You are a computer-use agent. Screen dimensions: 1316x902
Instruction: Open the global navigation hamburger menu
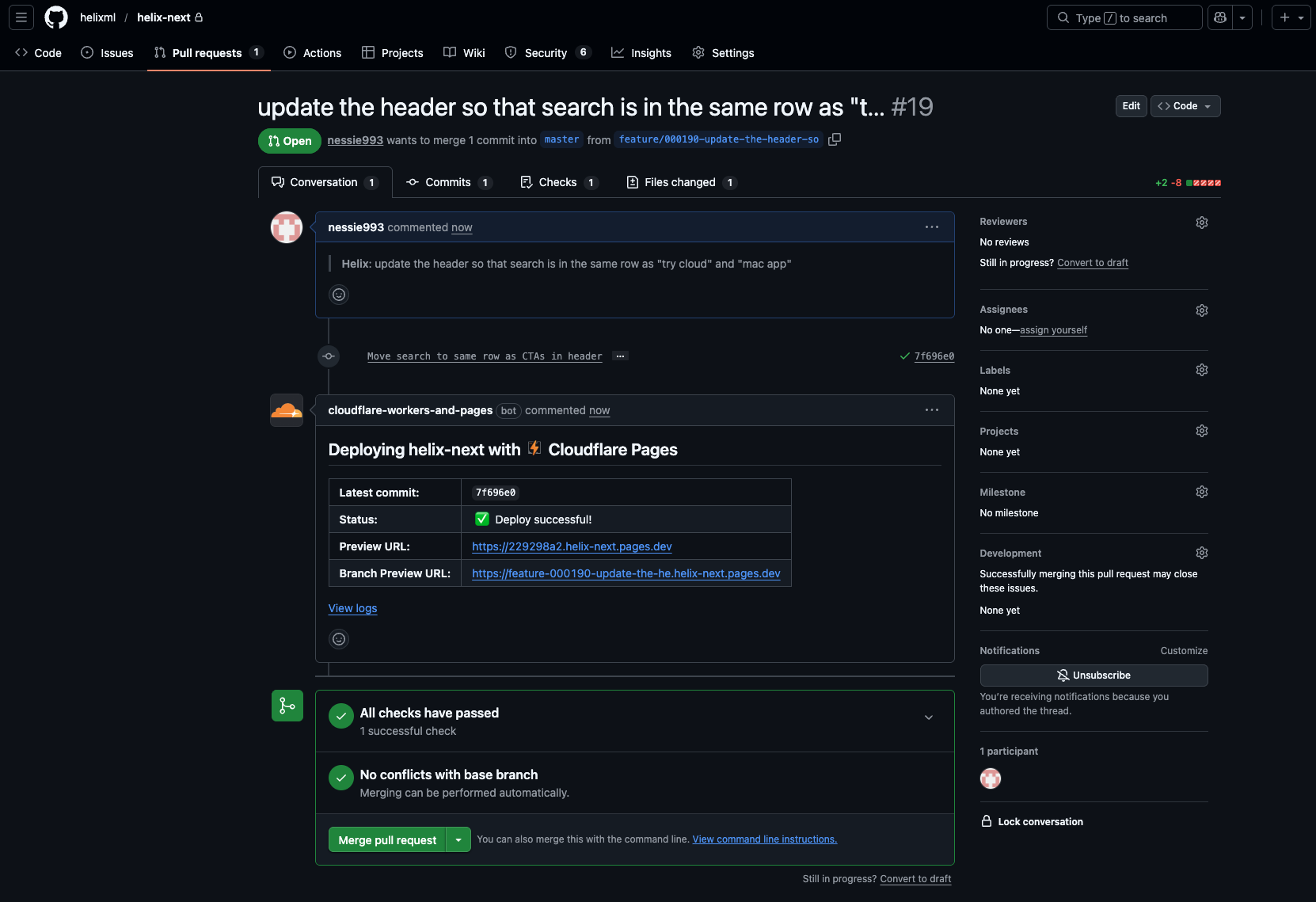coord(21,17)
